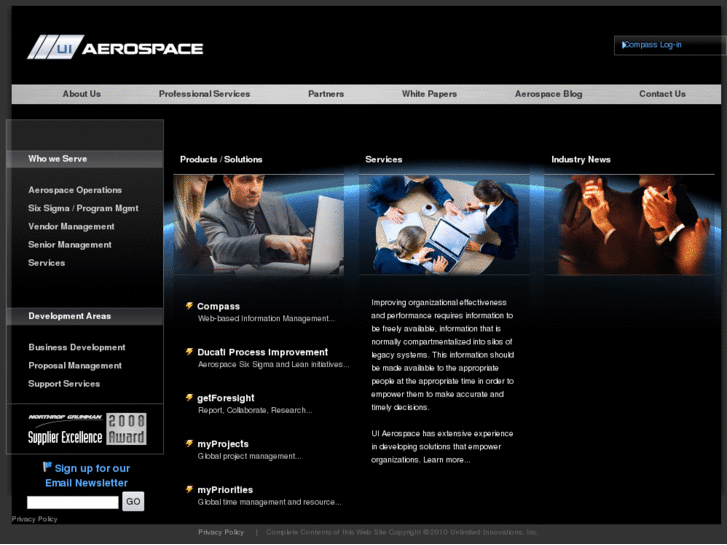
Task: Click Privacy Policy link in footer bar
Action: tap(221, 532)
